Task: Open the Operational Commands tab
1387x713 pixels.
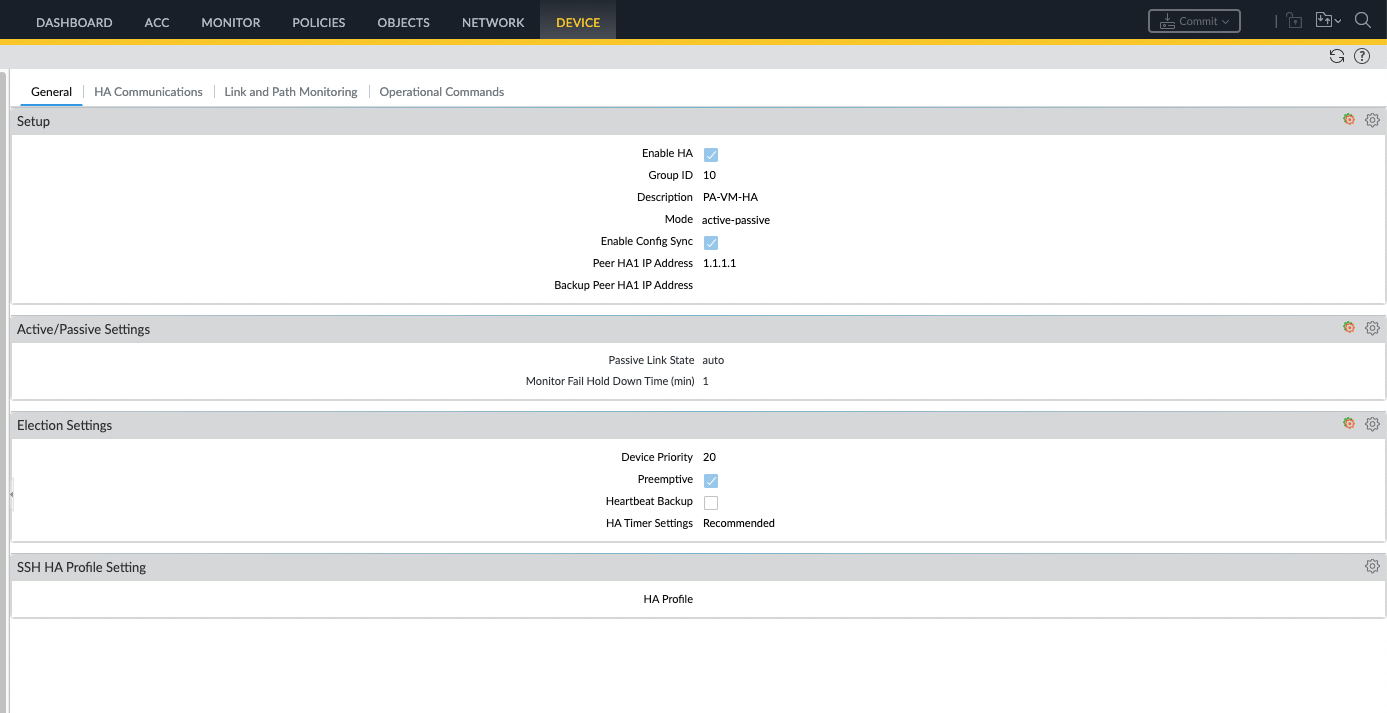Action: pos(442,92)
